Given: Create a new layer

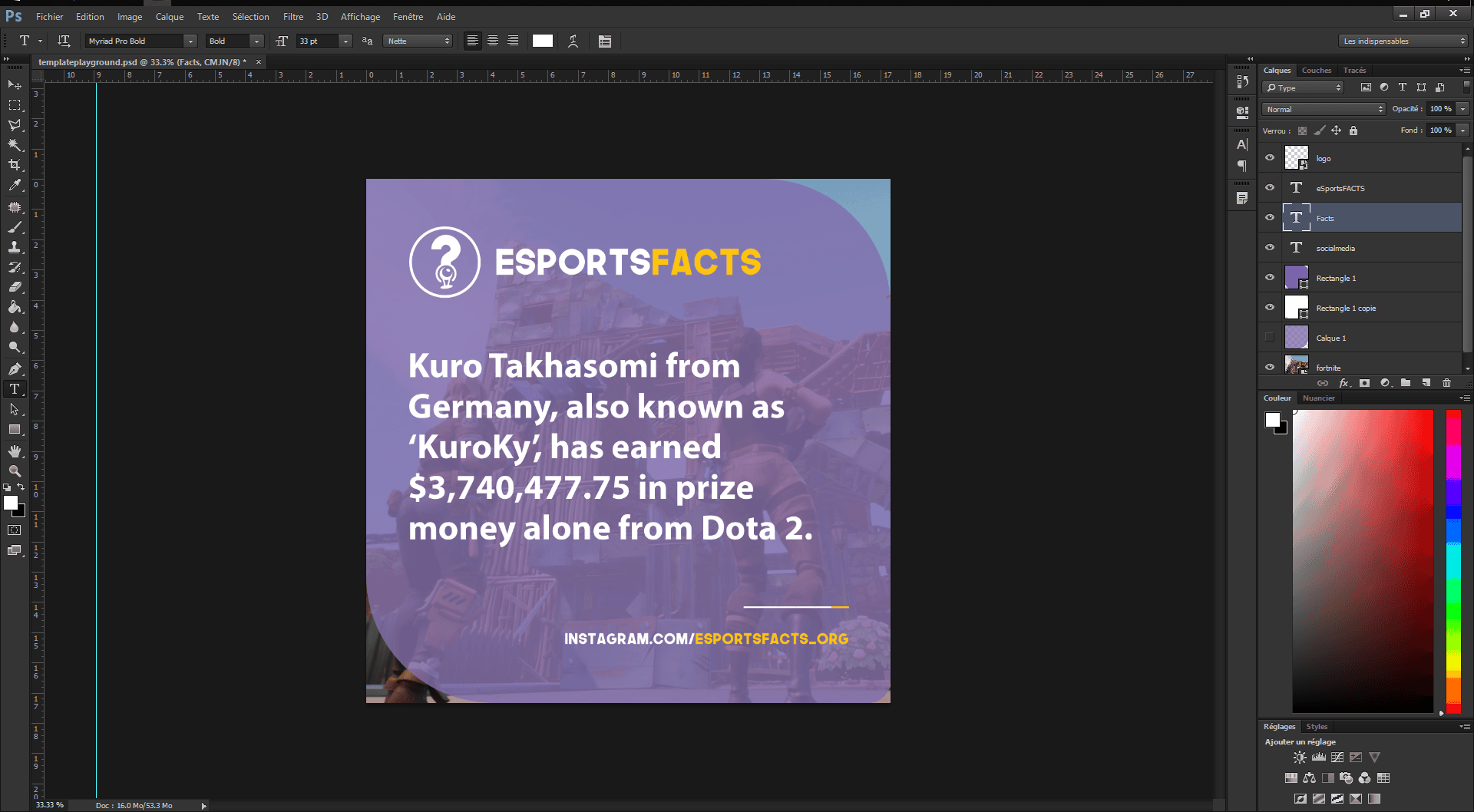Looking at the screenshot, I should coord(1426,383).
